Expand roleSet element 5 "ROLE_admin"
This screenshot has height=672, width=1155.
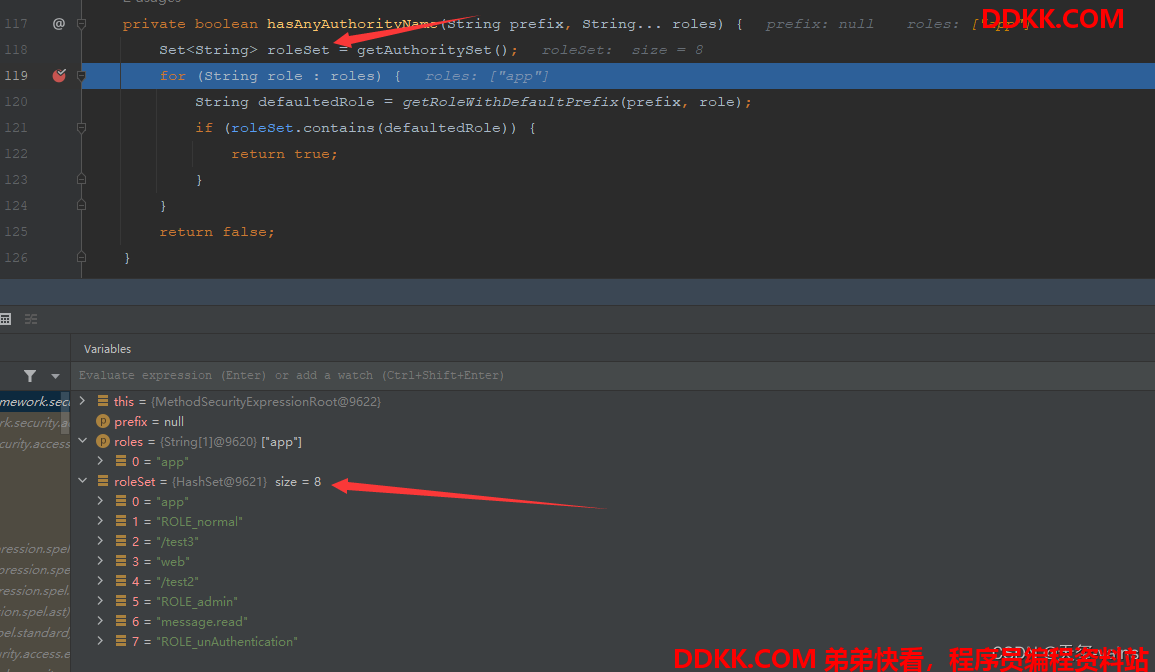point(100,601)
